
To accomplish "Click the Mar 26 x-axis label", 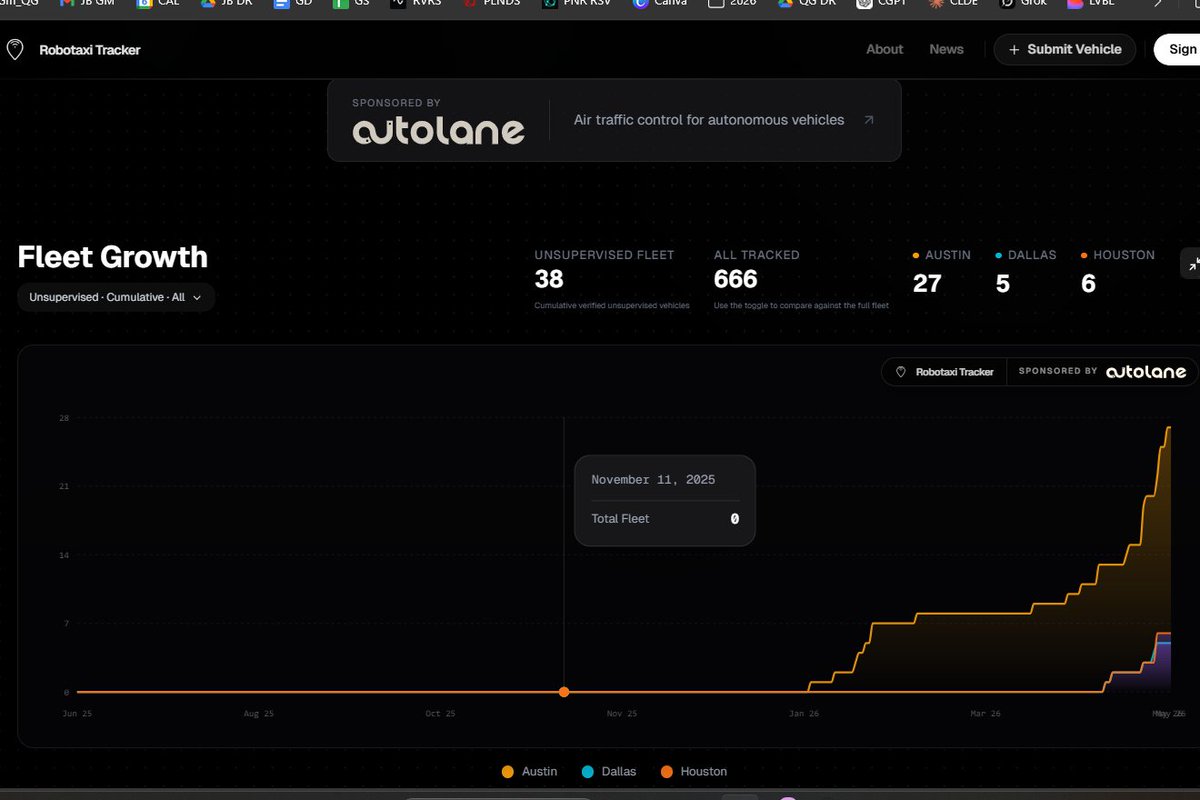I will tap(985, 714).
